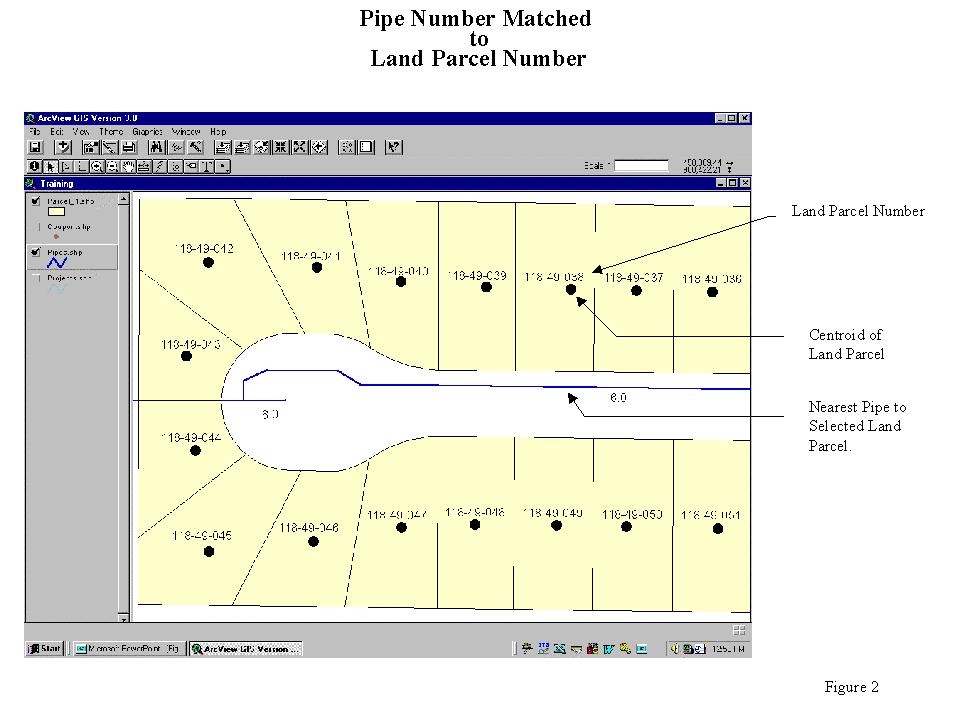
Task: Switch to Microsoft PowerPoint taskbar button
Action: [x=130, y=648]
